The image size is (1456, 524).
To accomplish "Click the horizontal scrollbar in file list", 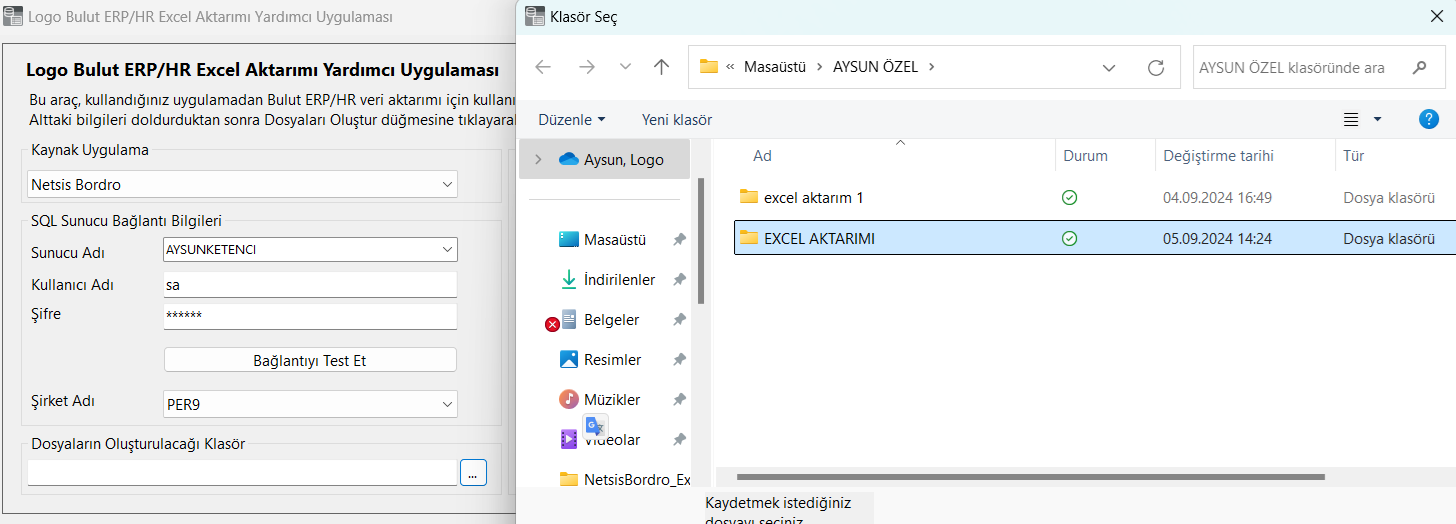I will point(1030,478).
